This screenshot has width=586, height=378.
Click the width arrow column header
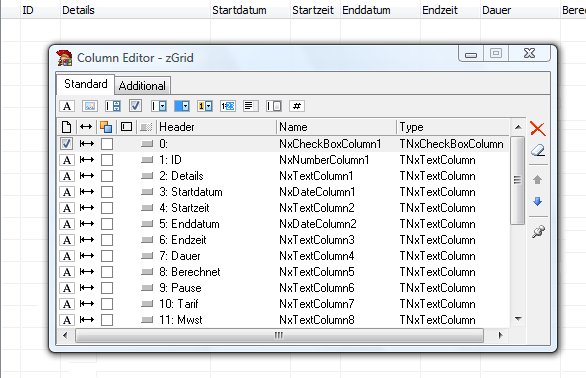coord(86,127)
